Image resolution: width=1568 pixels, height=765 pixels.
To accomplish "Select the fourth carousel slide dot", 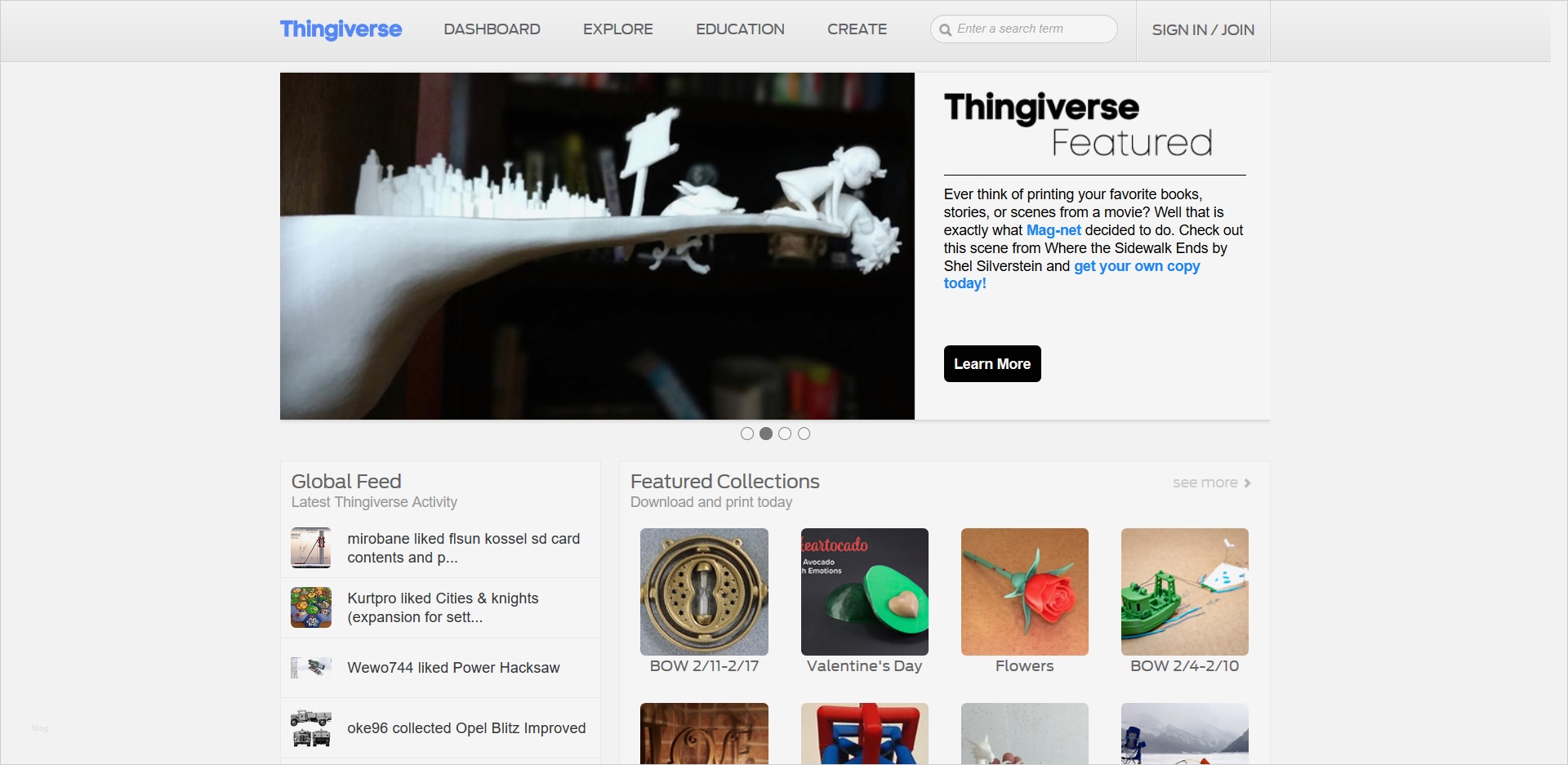I will coord(804,434).
